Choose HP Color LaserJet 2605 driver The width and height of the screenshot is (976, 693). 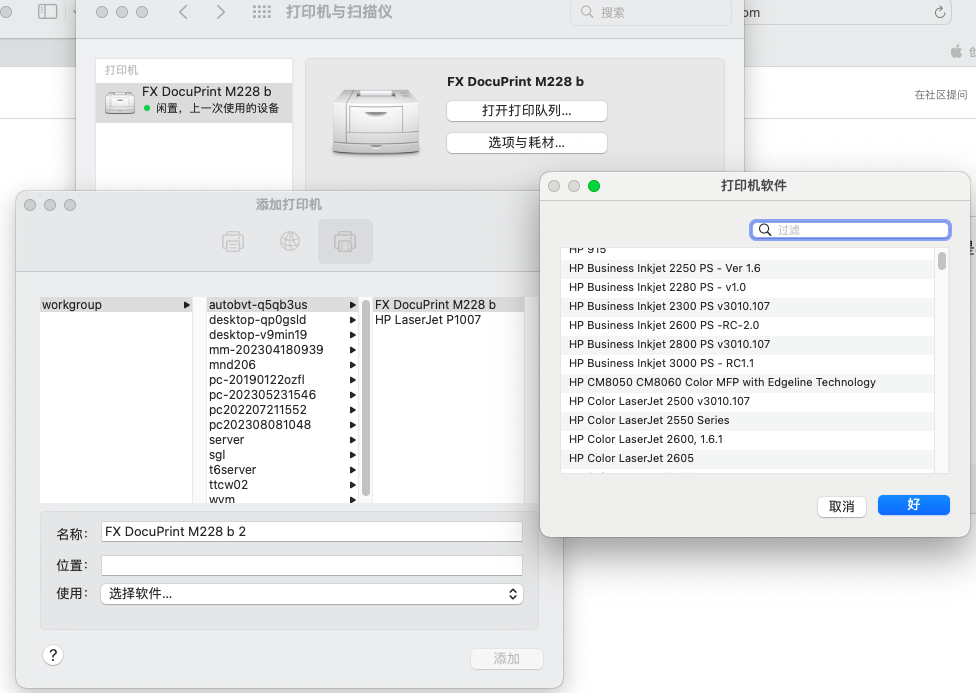(x=631, y=458)
